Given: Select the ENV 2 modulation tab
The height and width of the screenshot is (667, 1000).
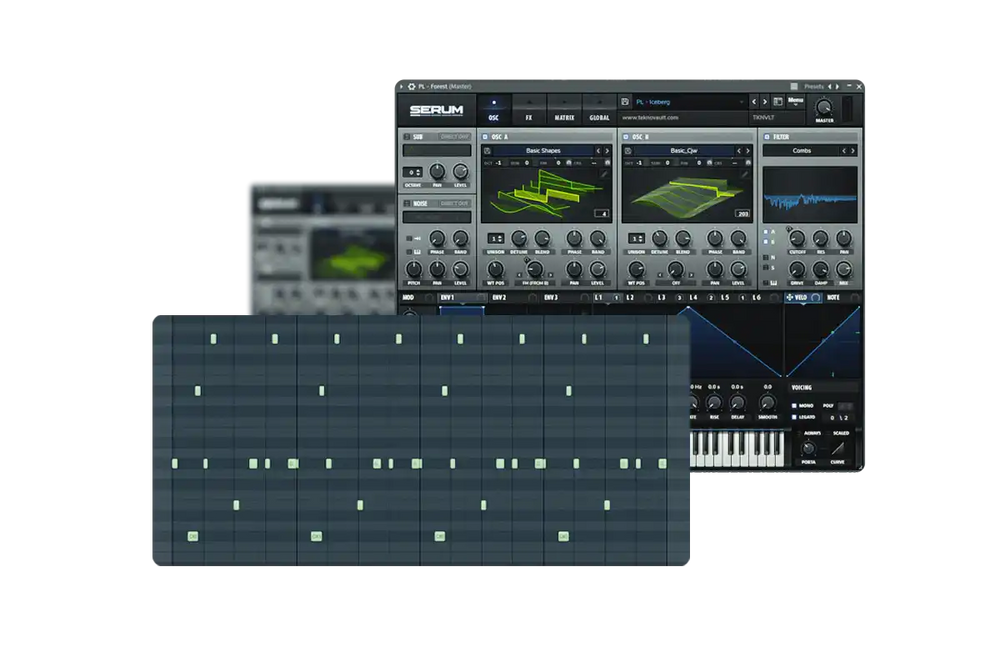Looking at the screenshot, I should pyautogui.click(x=499, y=298).
